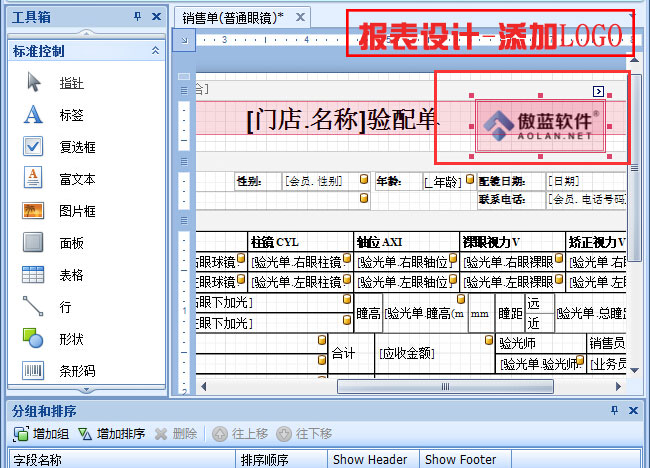Pick the 复选框 checkbox control
This screenshot has height=468, width=650.
click(76, 147)
